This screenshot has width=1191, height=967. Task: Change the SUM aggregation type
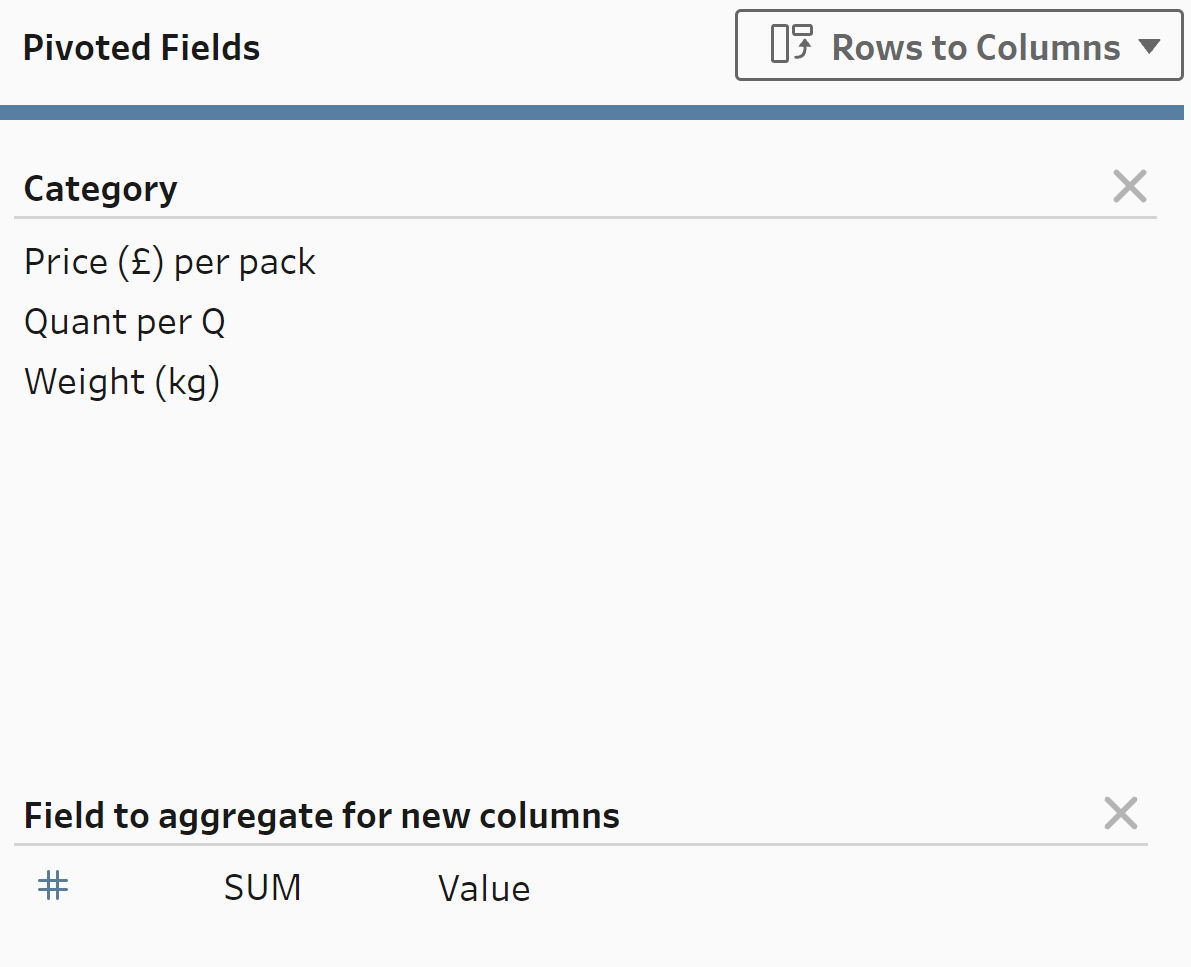[x=262, y=887]
